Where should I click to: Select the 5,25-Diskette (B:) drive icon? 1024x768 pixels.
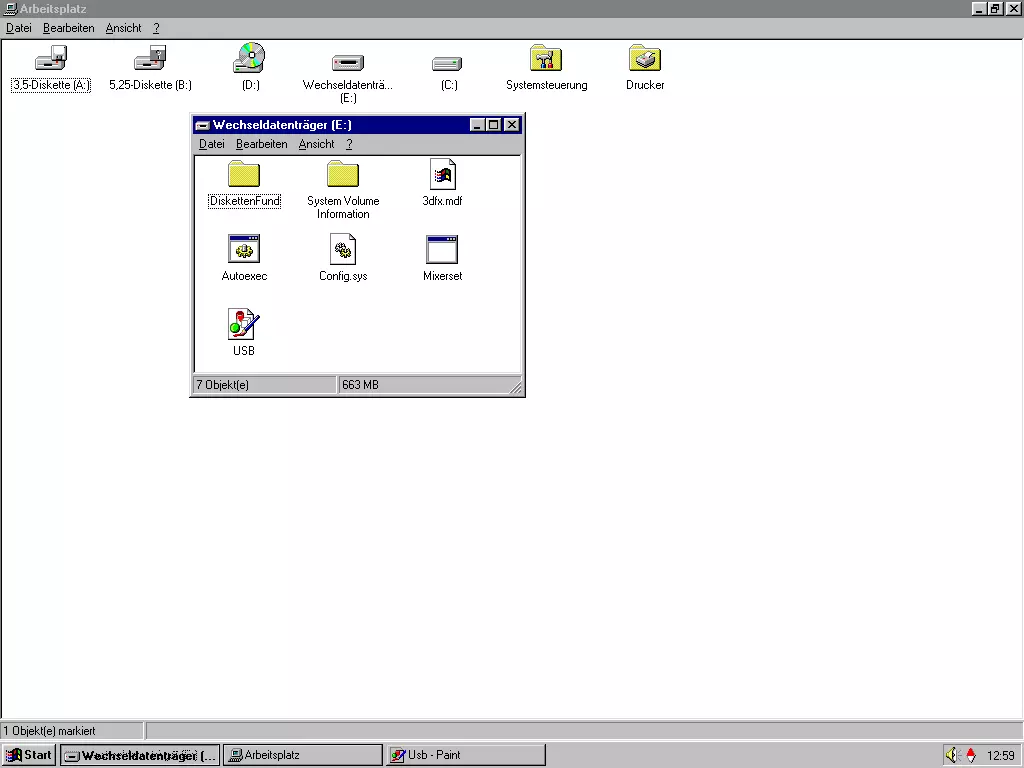coord(150,58)
